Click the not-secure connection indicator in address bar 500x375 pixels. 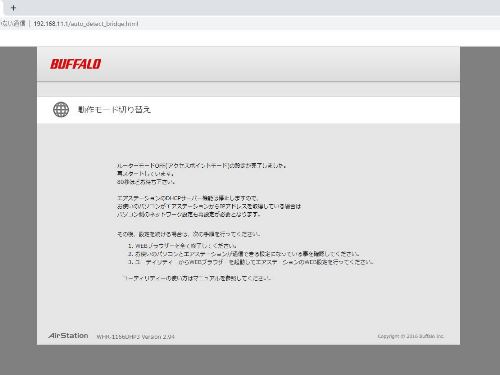13,23
